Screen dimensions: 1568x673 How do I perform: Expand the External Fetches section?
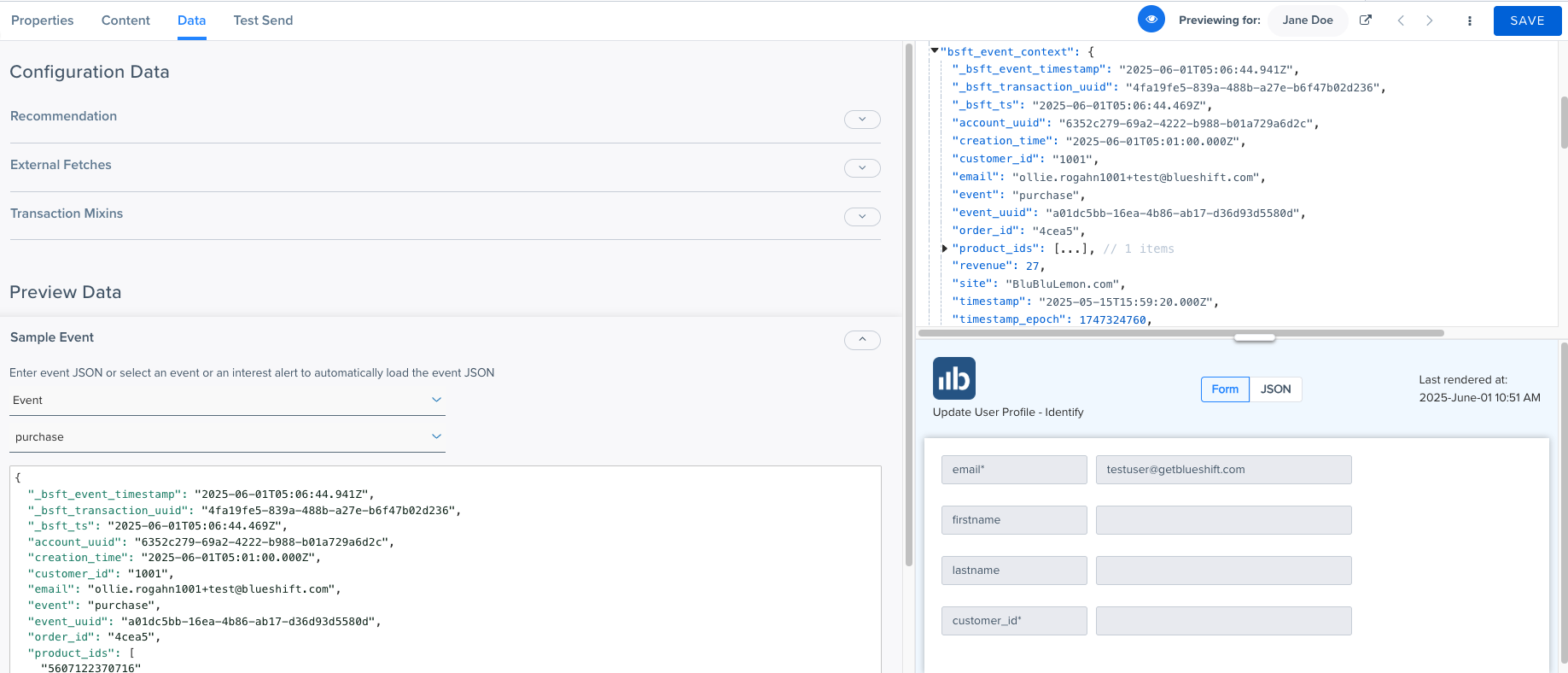862,168
